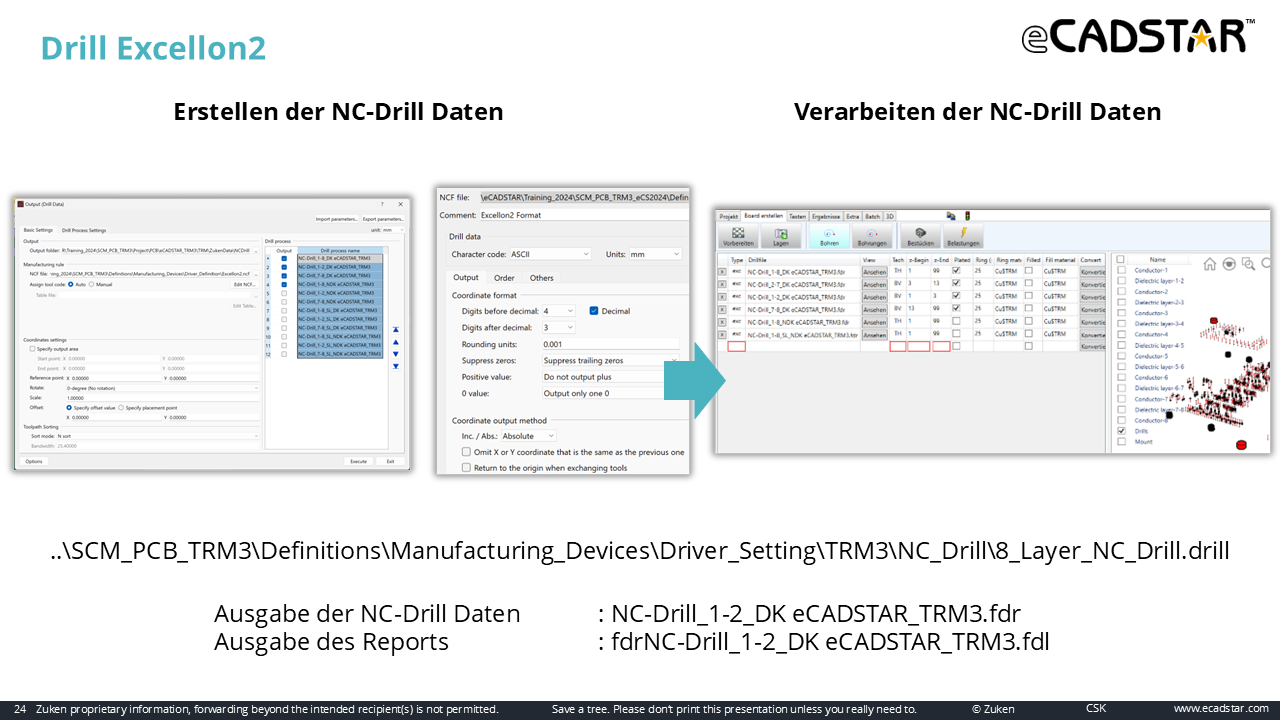This screenshot has height=720, width=1280.
Task: Open the Batch tab
Action: [873, 216]
